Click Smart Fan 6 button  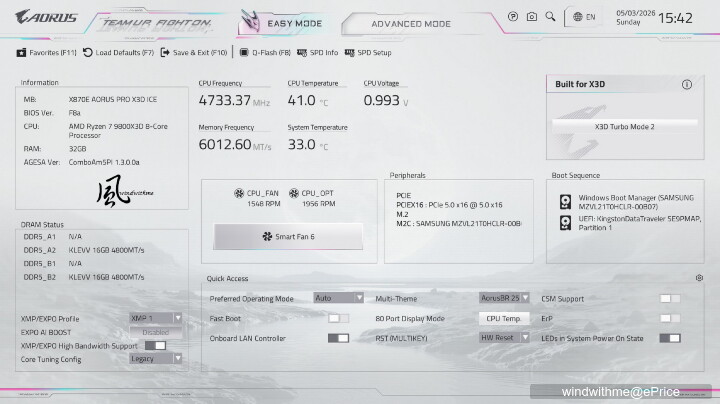tap(288, 236)
